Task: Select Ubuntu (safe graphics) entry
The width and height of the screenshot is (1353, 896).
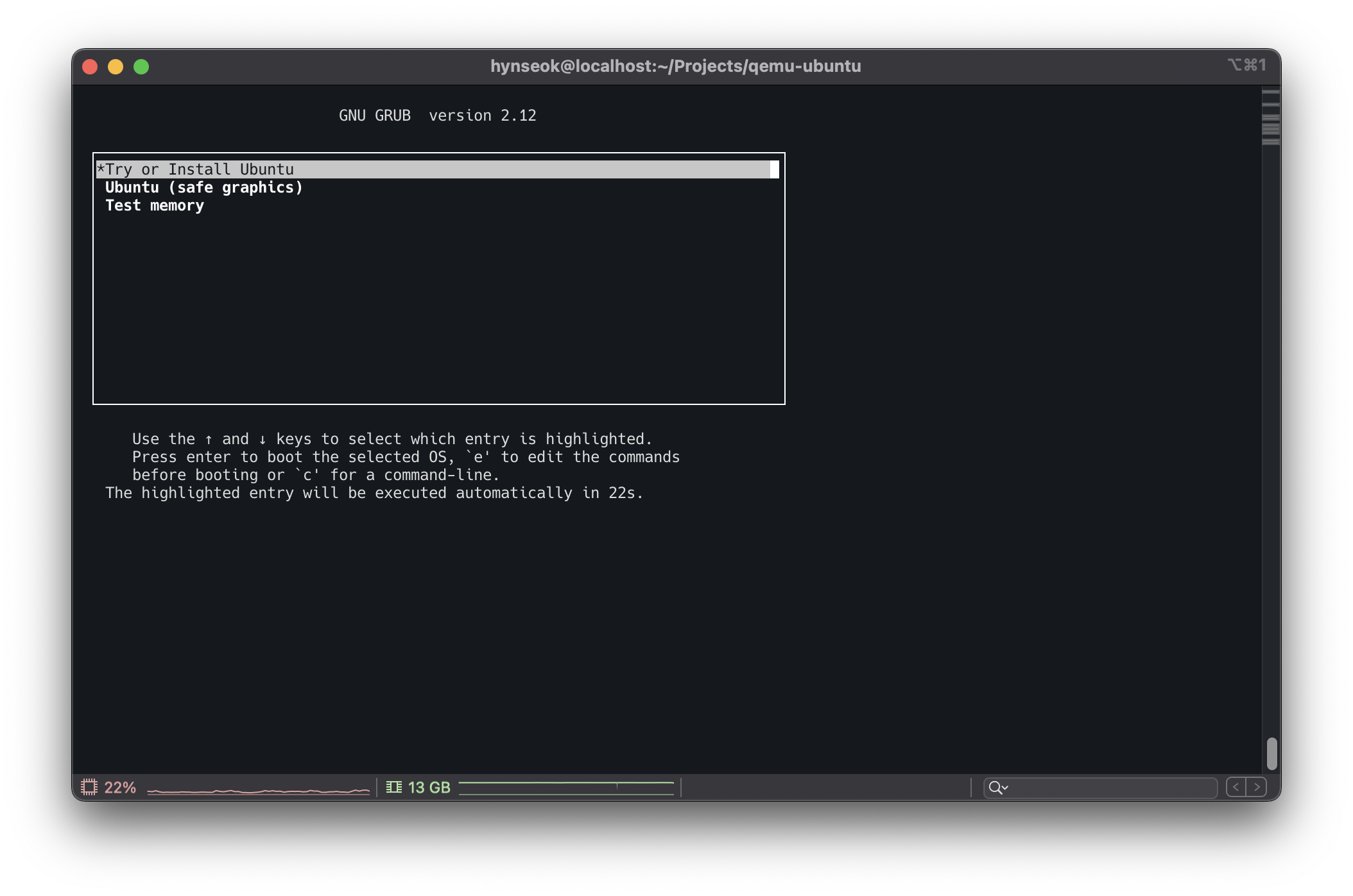Action: click(x=203, y=187)
